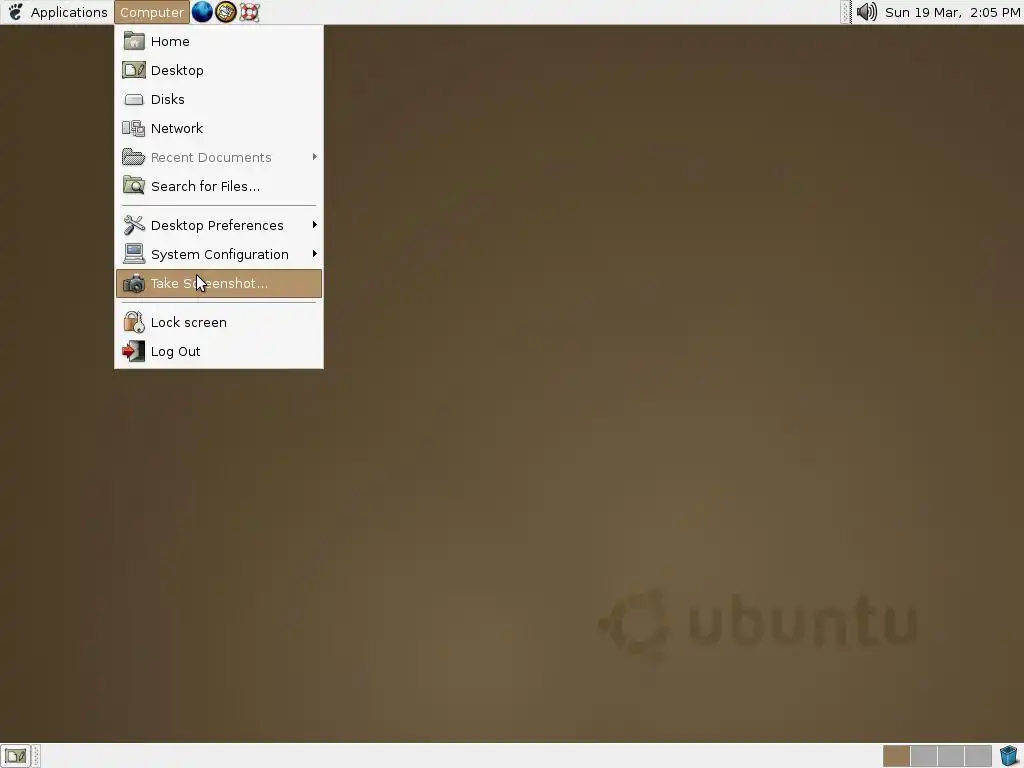Switch to the fourth workspace
The image size is (1024, 768).
point(978,756)
